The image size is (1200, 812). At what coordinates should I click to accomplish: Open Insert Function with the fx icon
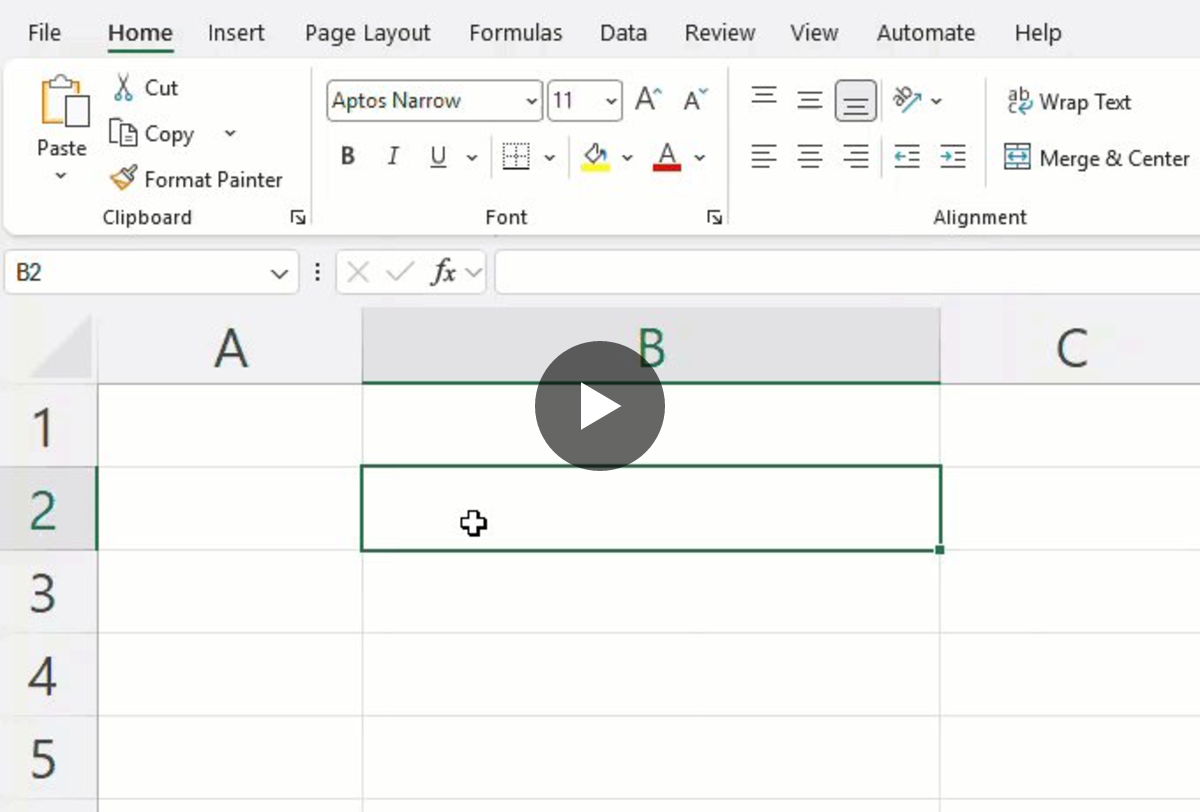click(x=443, y=272)
